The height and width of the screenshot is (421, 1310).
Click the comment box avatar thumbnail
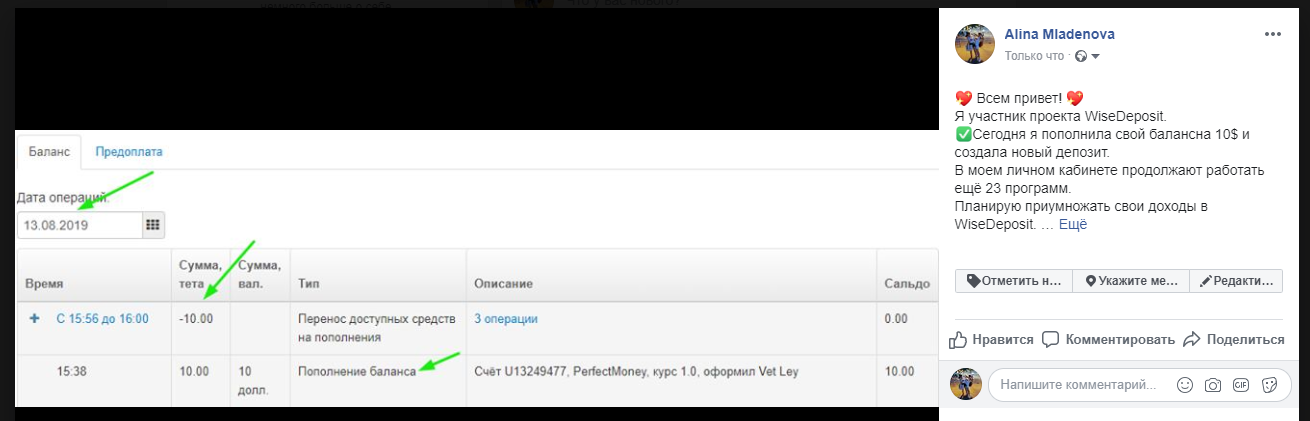click(x=965, y=384)
